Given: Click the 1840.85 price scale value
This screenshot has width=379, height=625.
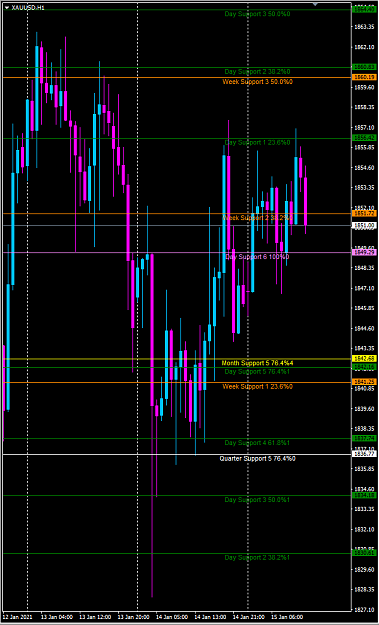Looking at the screenshot, I should 365,389.
